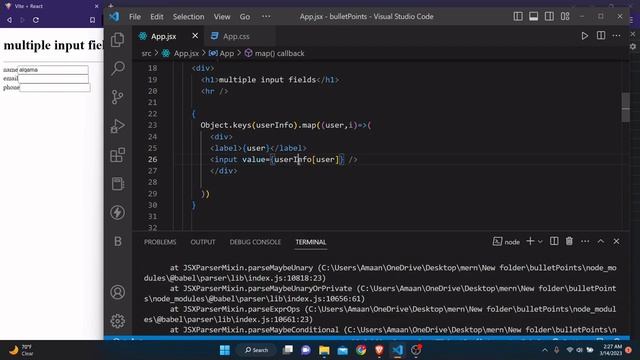Open the Thunder Client lightning icon
The width and height of the screenshot is (640, 360).
coord(118,213)
